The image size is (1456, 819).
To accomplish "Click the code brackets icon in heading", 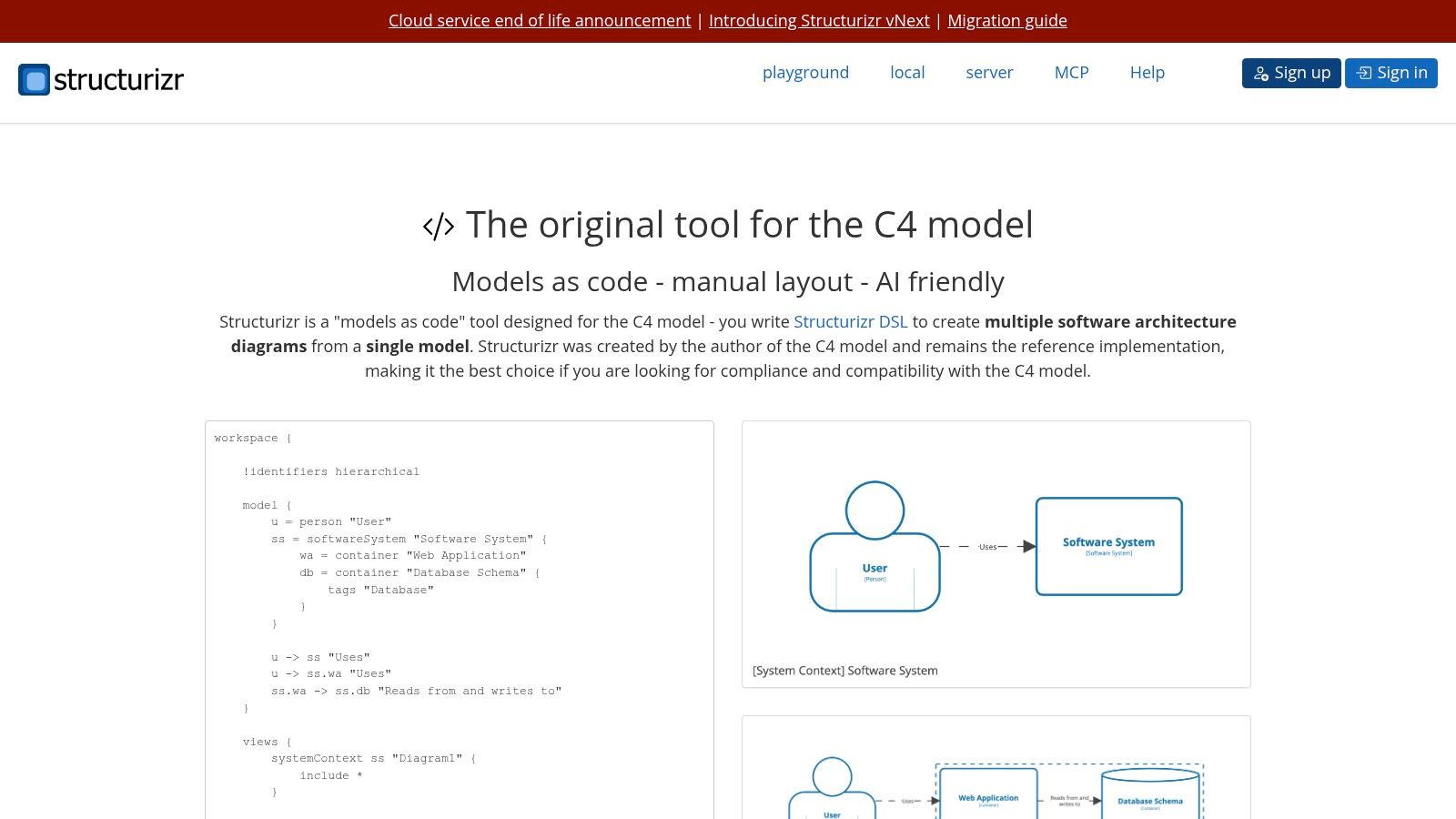I will 439,227.
